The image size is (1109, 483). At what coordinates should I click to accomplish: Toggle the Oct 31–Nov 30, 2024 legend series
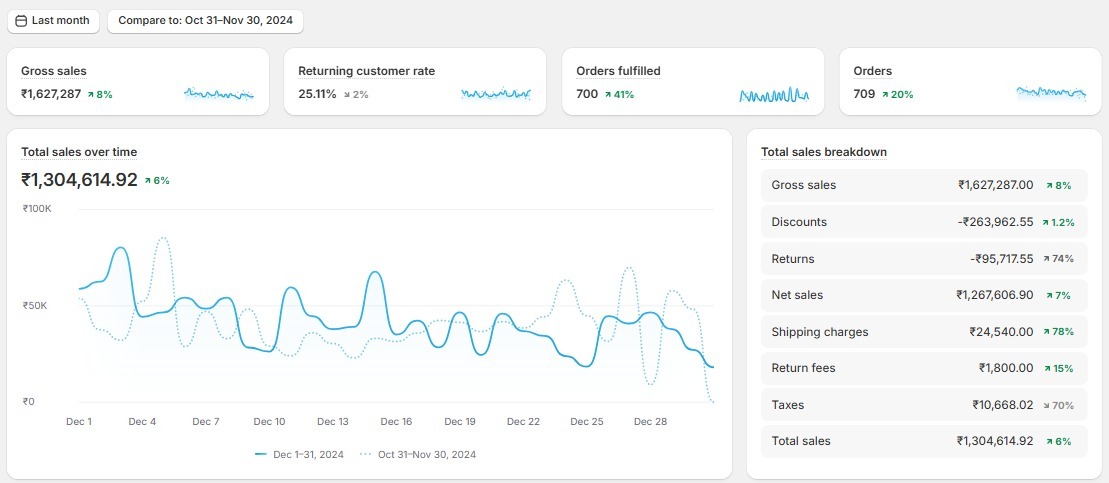pyautogui.click(x=418, y=454)
